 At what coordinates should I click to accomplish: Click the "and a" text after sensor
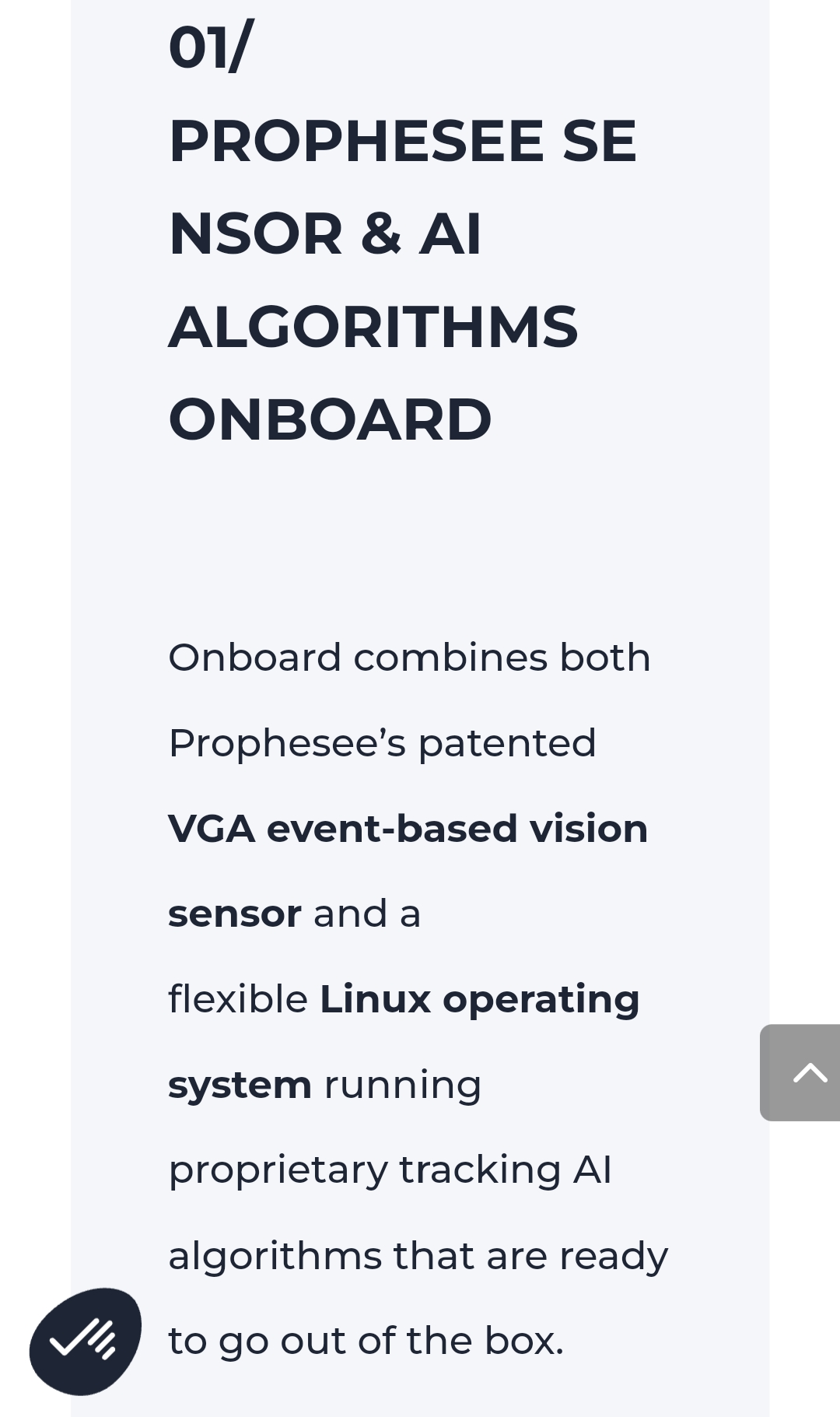(x=367, y=914)
